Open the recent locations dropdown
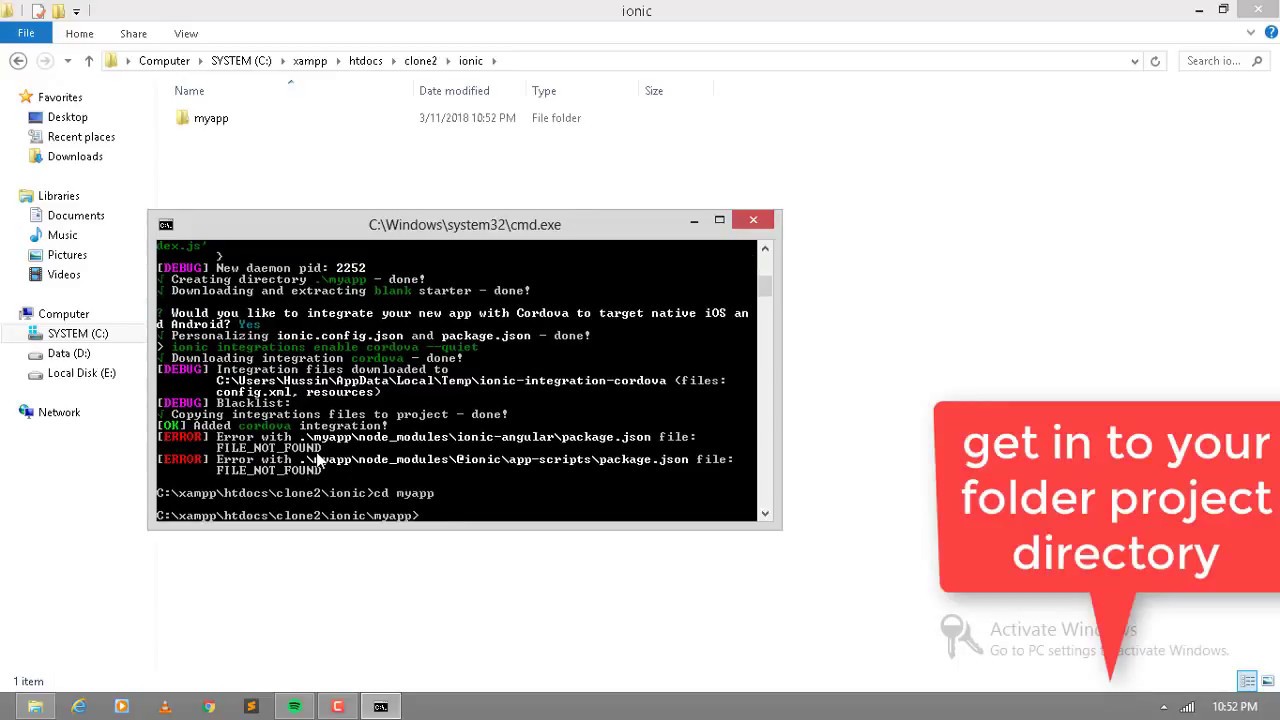Viewport: 1280px width, 720px height. [67, 61]
